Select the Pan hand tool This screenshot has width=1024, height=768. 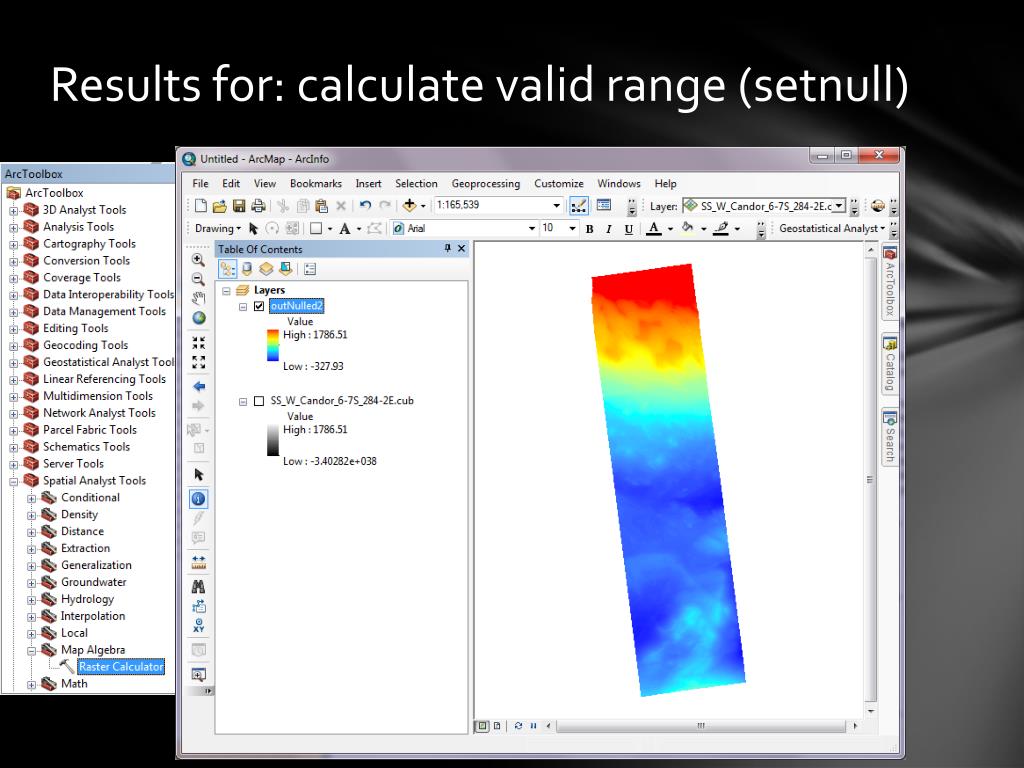pos(198,298)
